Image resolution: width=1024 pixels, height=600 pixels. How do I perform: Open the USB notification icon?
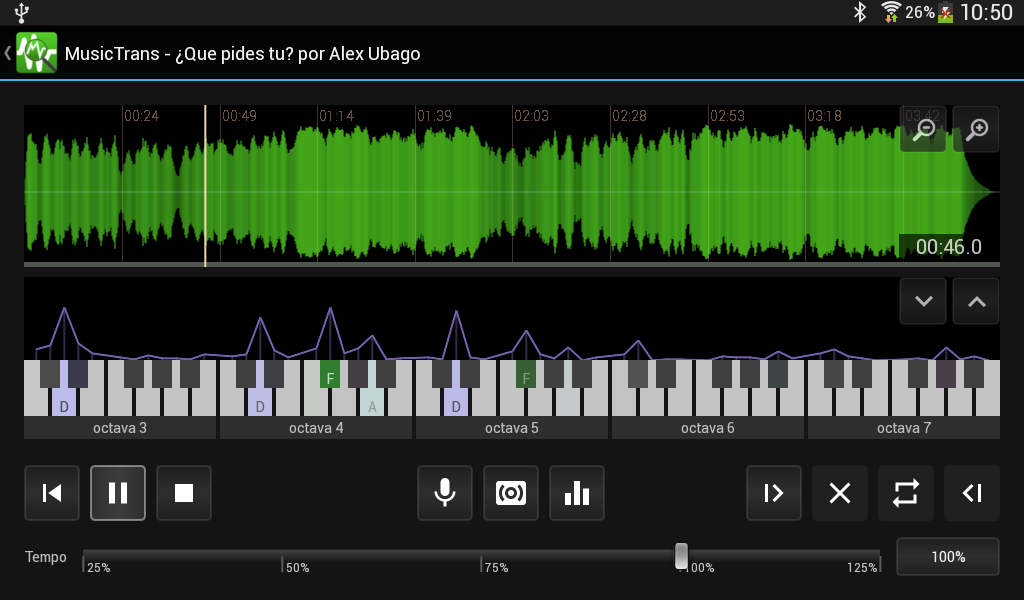tap(22, 12)
